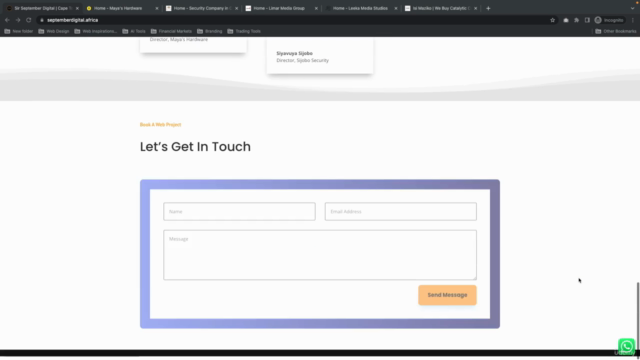Close the Isi Maziko tab
640x360 pixels.
[x=476, y=8]
